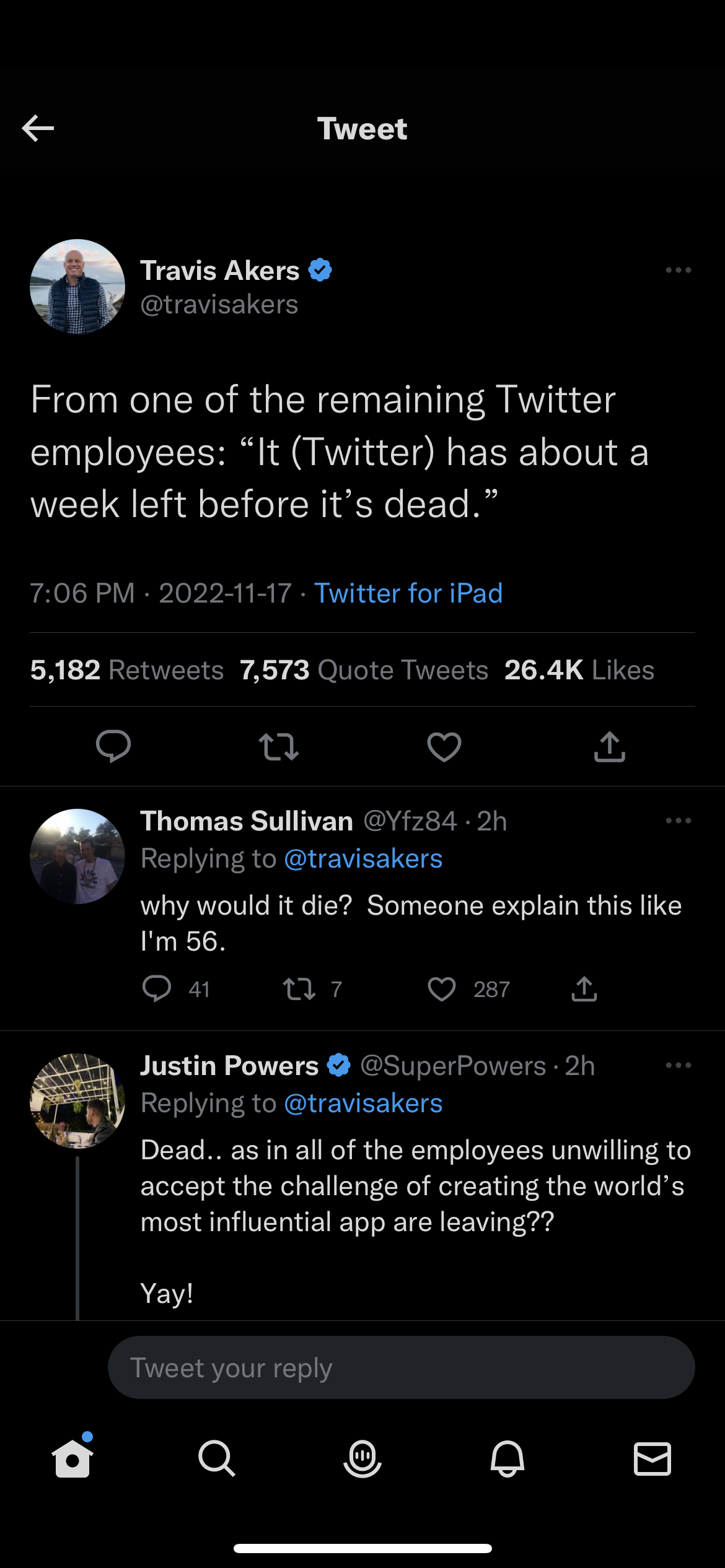725x1568 pixels.
Task: Like Thomas Sullivan's reply
Action: (x=442, y=989)
